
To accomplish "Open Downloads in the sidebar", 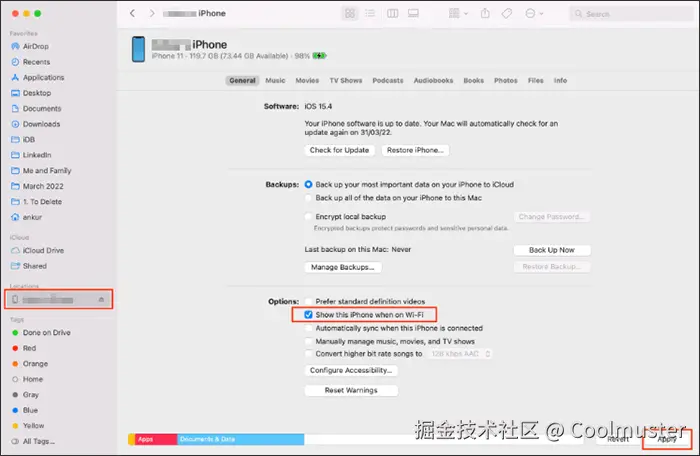I will pos(35,124).
